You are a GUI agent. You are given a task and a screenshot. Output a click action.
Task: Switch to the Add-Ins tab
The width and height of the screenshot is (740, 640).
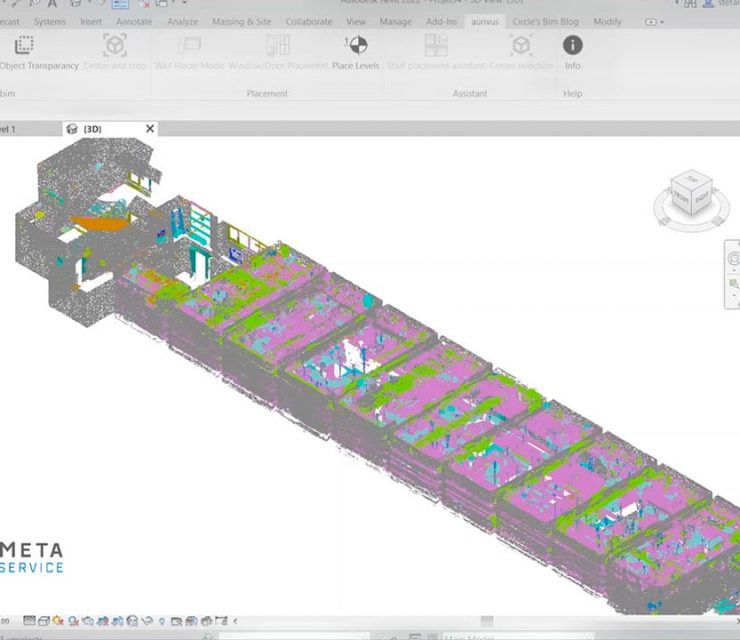(441, 22)
